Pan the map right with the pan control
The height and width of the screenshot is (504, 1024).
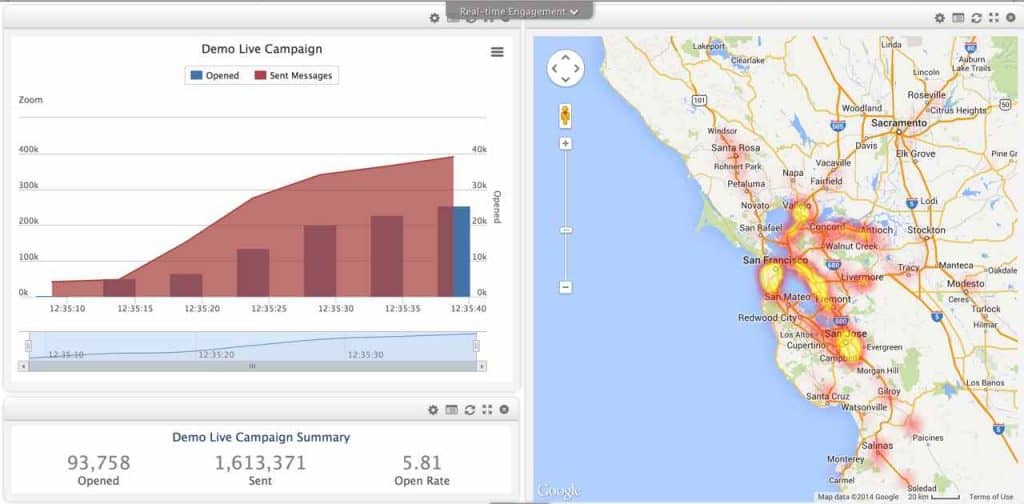pyautogui.click(x=577, y=68)
